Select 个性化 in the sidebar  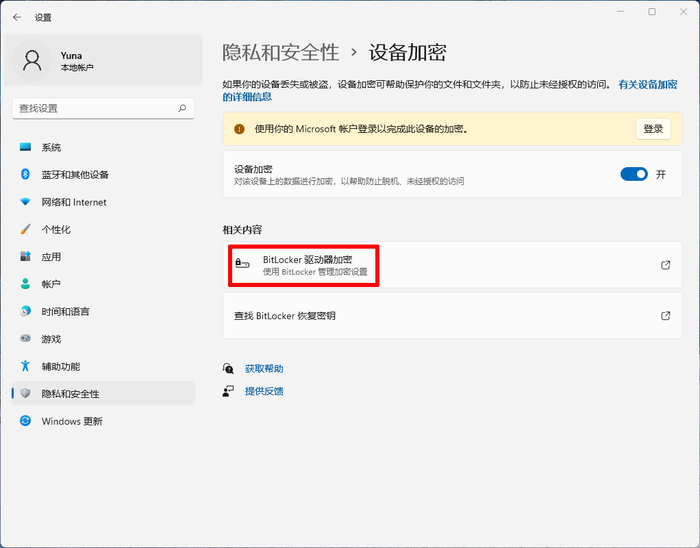103,229
